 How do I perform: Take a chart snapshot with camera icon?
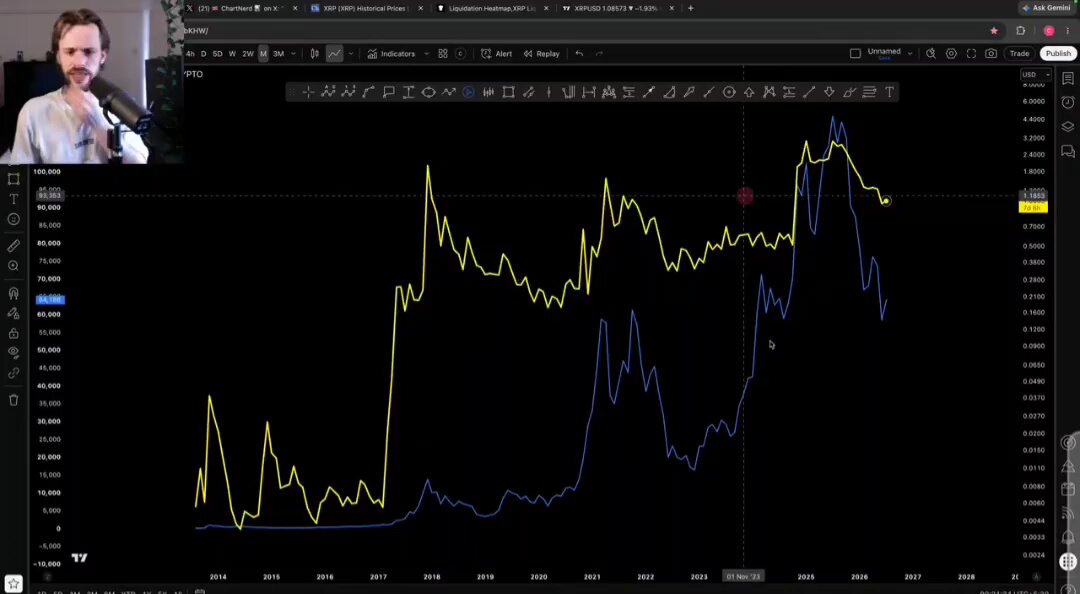990,54
